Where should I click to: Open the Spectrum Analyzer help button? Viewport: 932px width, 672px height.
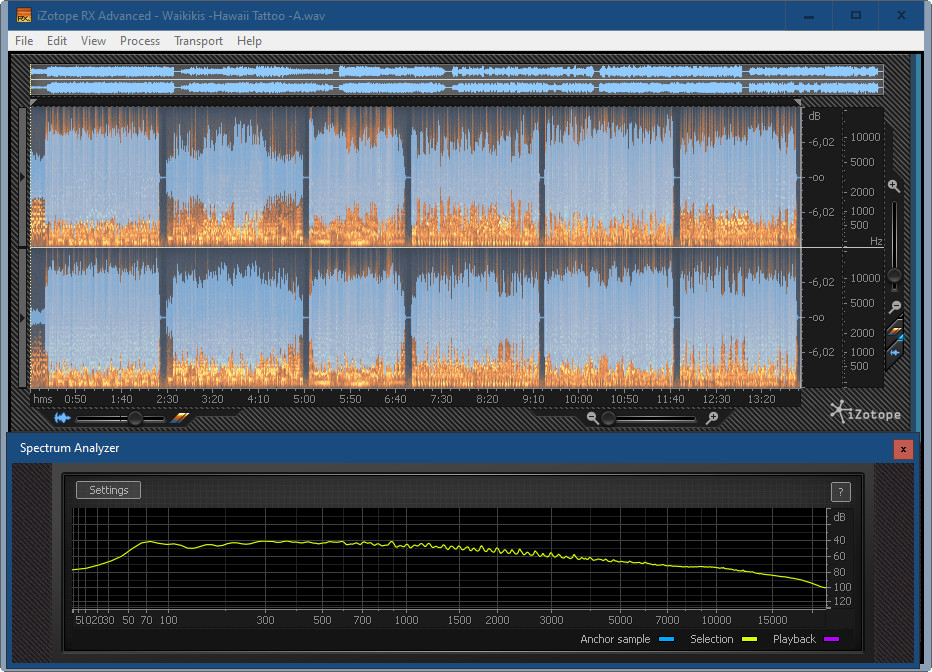(841, 491)
